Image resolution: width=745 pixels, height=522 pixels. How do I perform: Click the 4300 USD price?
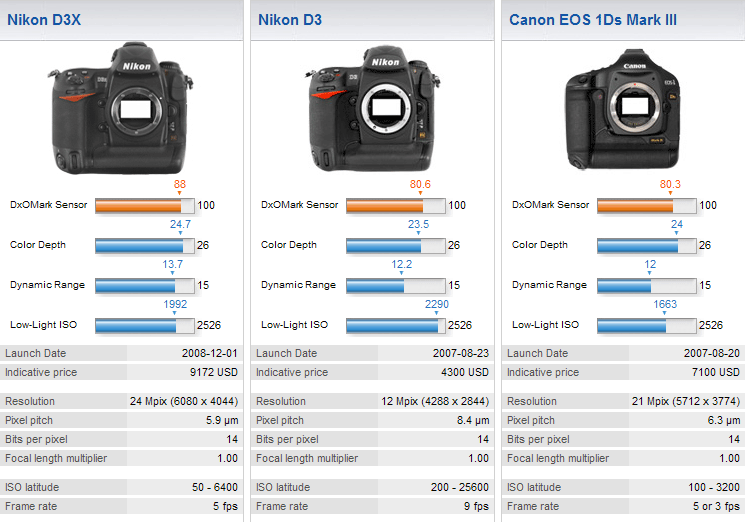click(x=465, y=372)
